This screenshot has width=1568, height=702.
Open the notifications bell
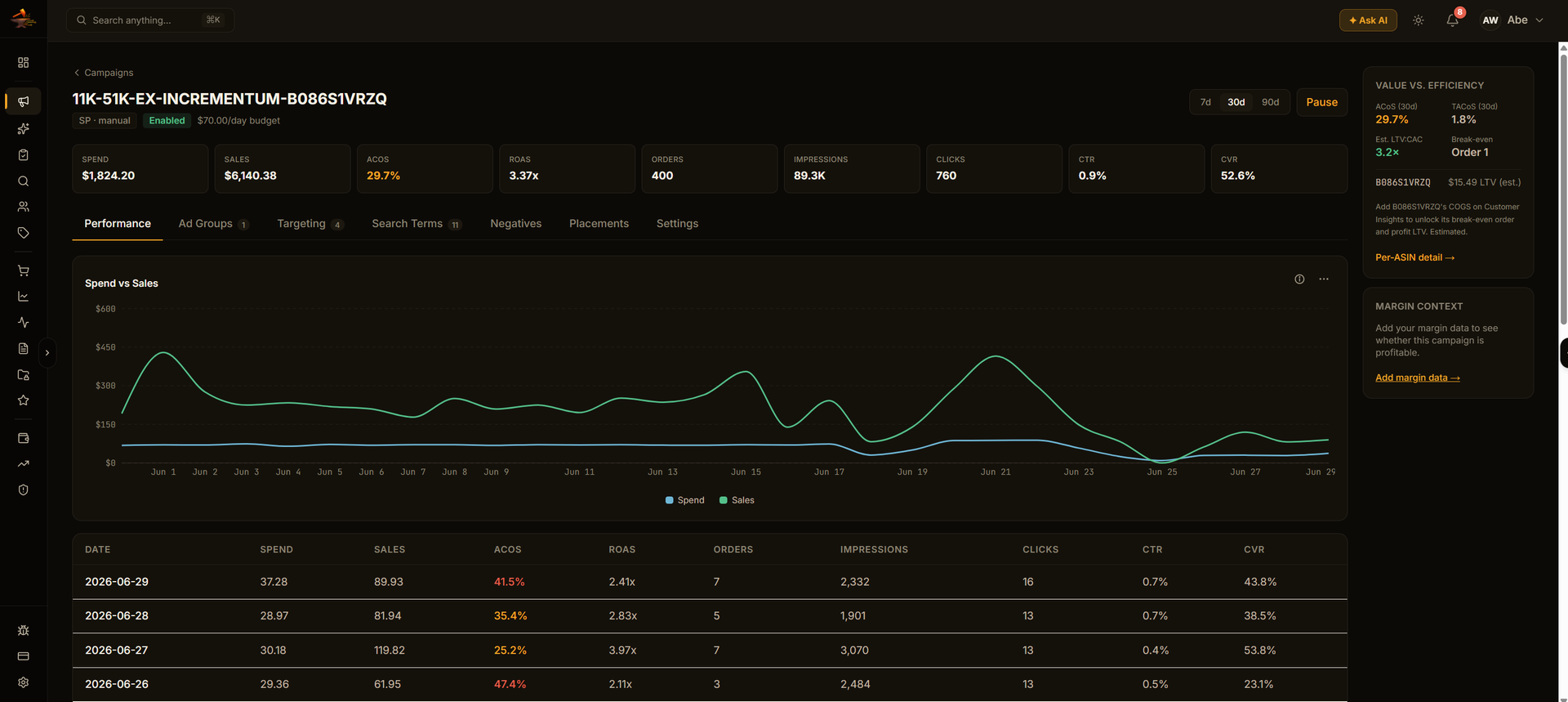tap(1453, 20)
